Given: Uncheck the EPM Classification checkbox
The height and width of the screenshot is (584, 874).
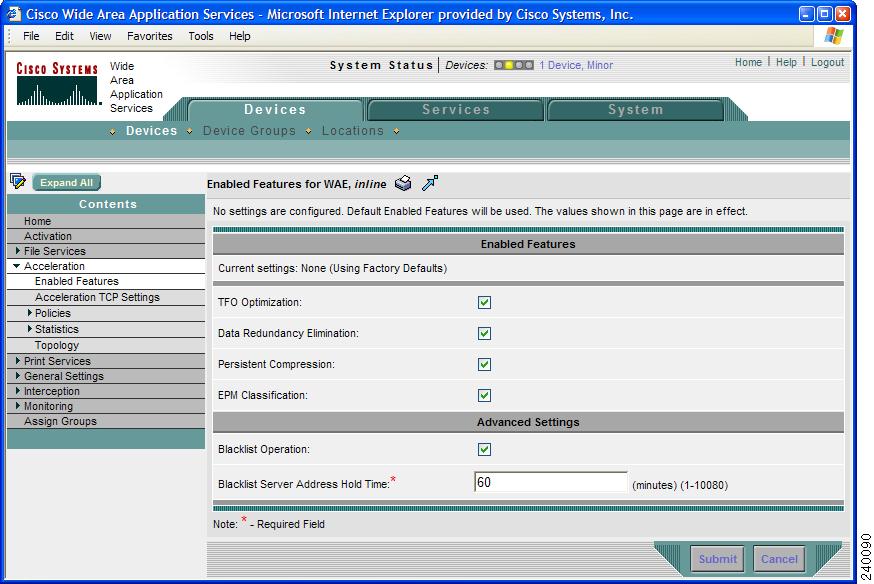Looking at the screenshot, I should pos(484,395).
